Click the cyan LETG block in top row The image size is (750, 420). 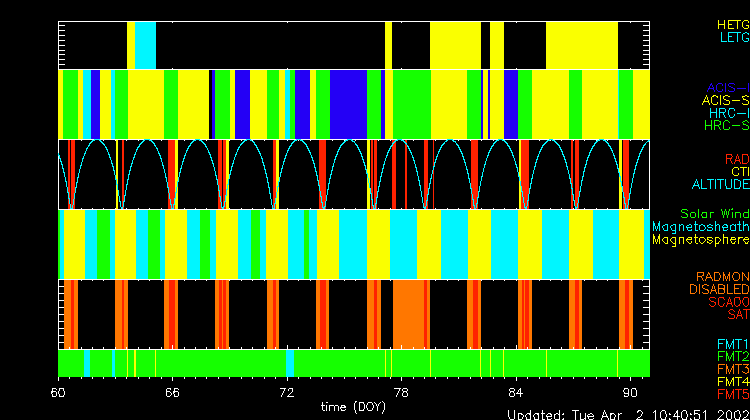(146, 44)
